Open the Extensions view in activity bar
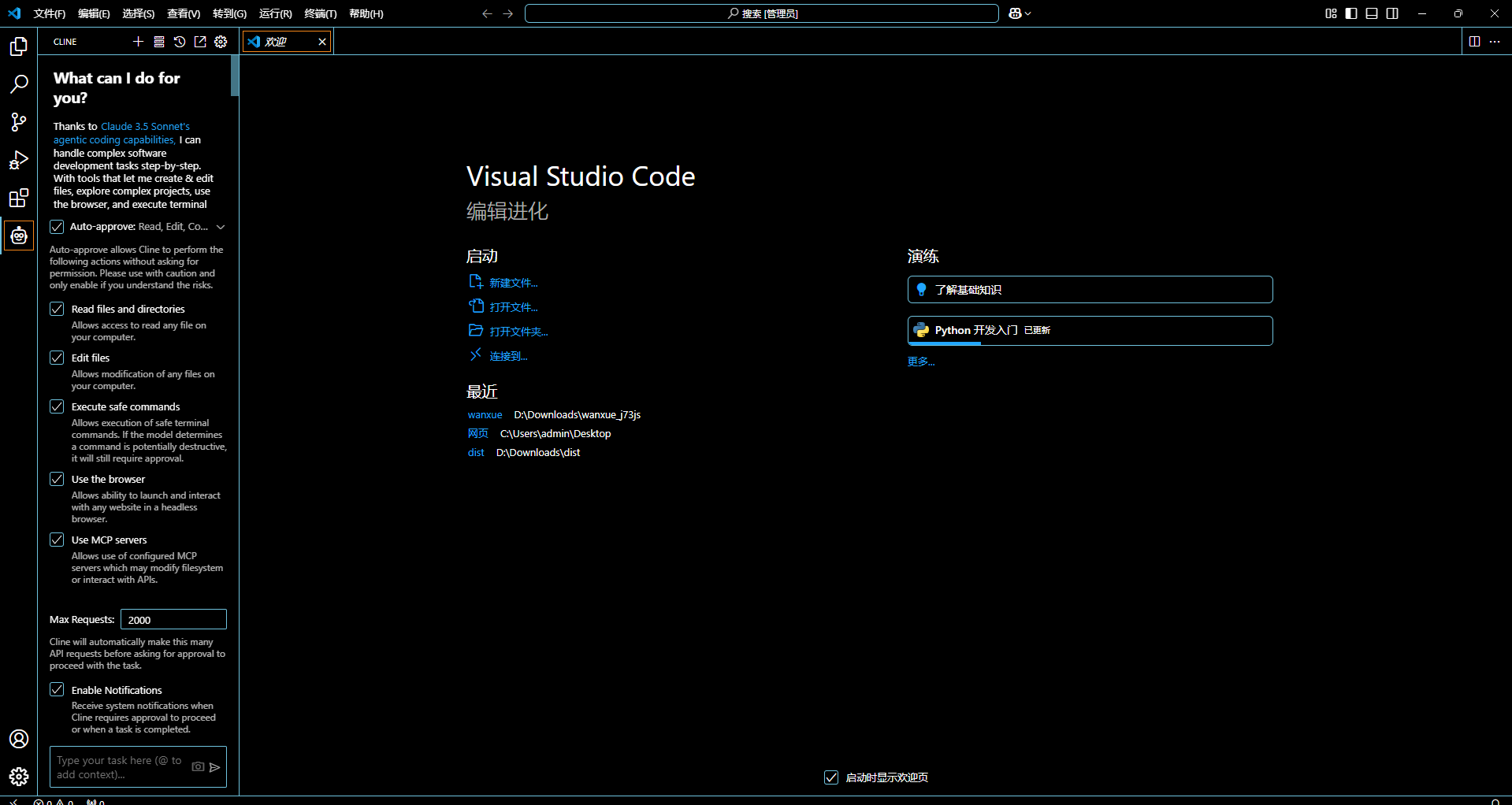Viewport: 1512px width, 805px height. tap(19, 198)
